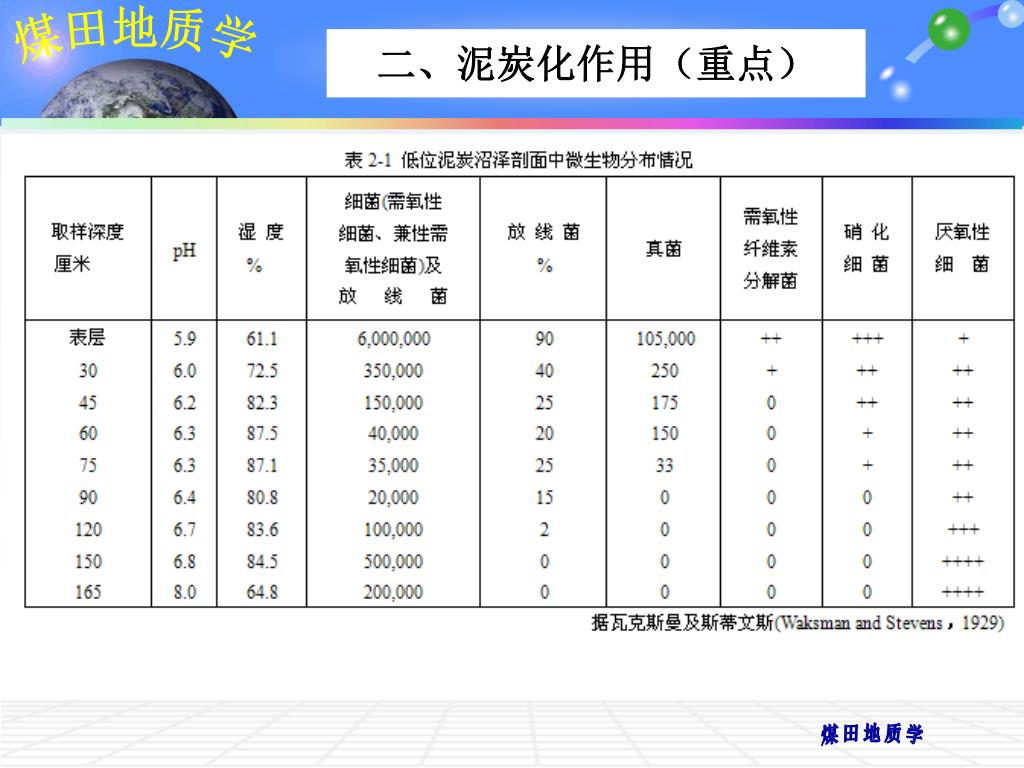The height and width of the screenshot is (768, 1024).
Task: Click the 需氧性纤维素分解菌 column header
Action: coord(771,249)
